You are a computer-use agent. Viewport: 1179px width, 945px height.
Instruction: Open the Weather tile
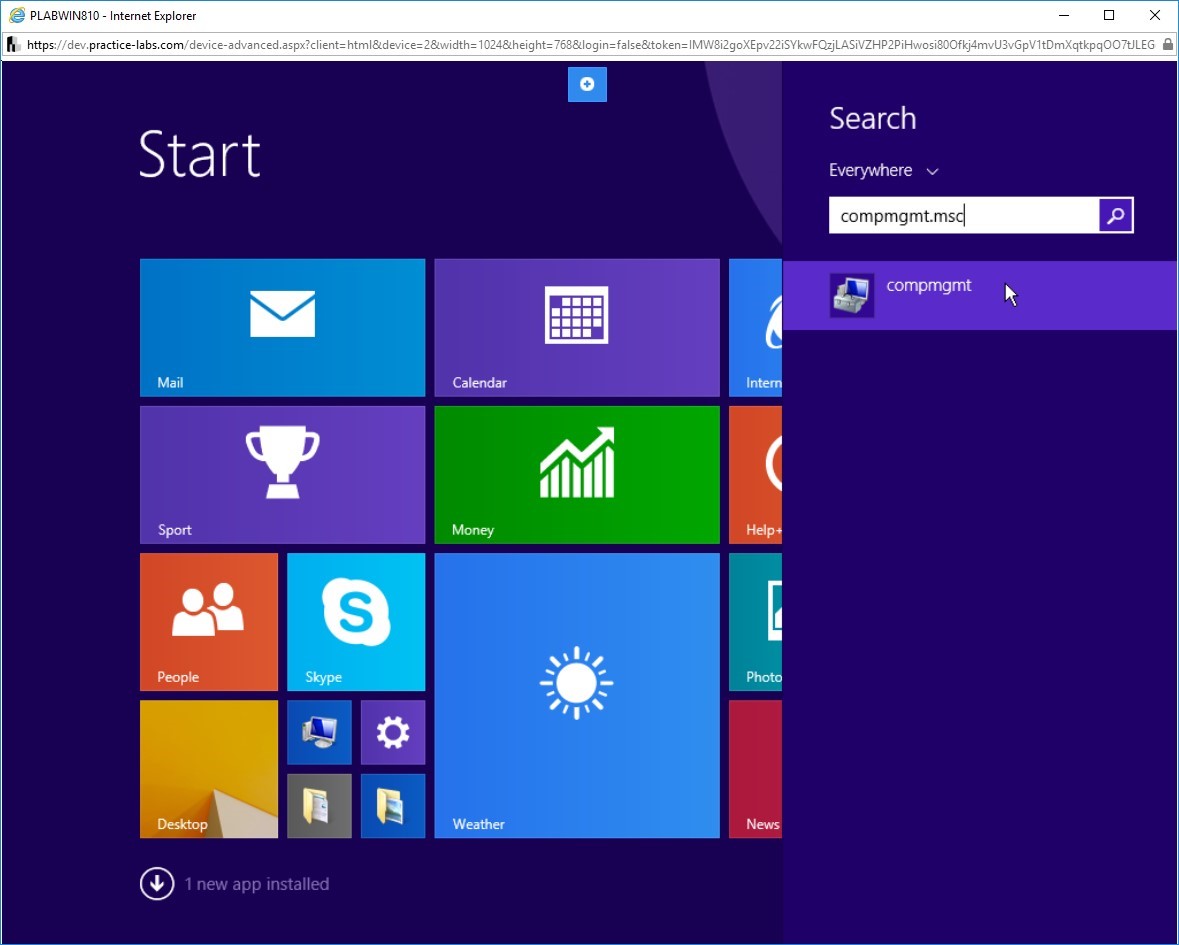[577, 695]
